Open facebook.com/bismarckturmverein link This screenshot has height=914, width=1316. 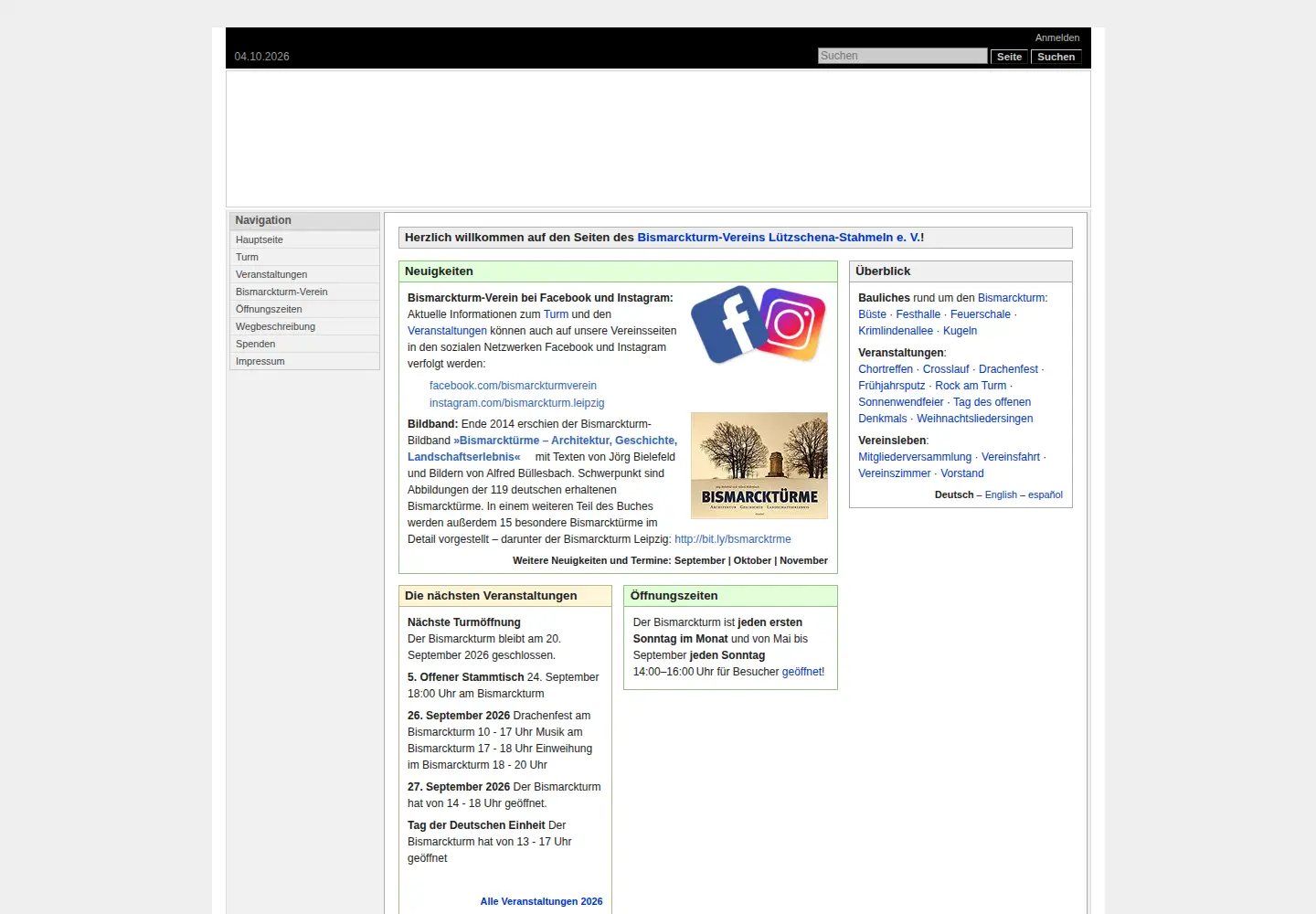point(513,386)
